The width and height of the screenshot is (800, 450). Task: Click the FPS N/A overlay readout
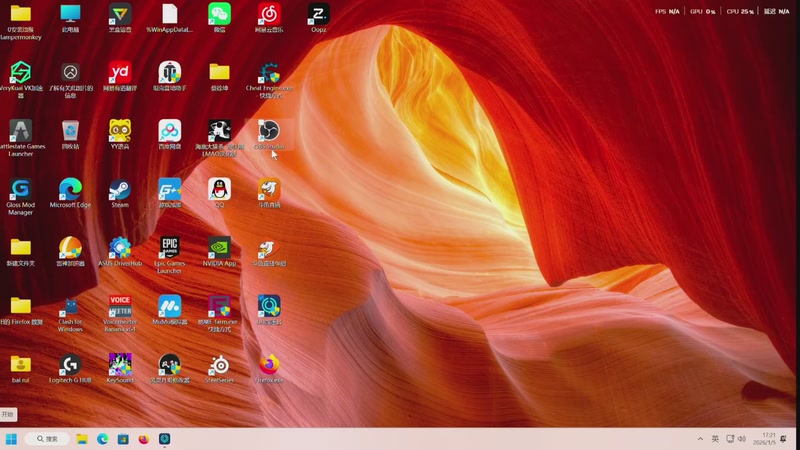667,11
